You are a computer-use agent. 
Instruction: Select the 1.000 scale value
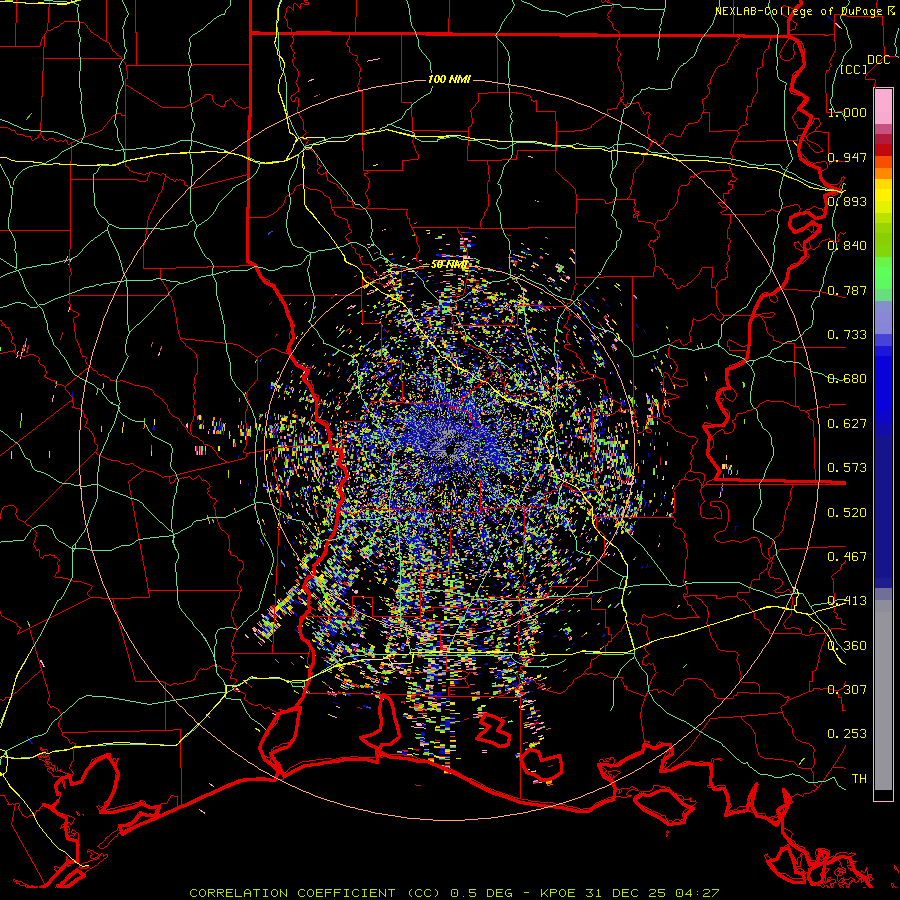coord(847,112)
